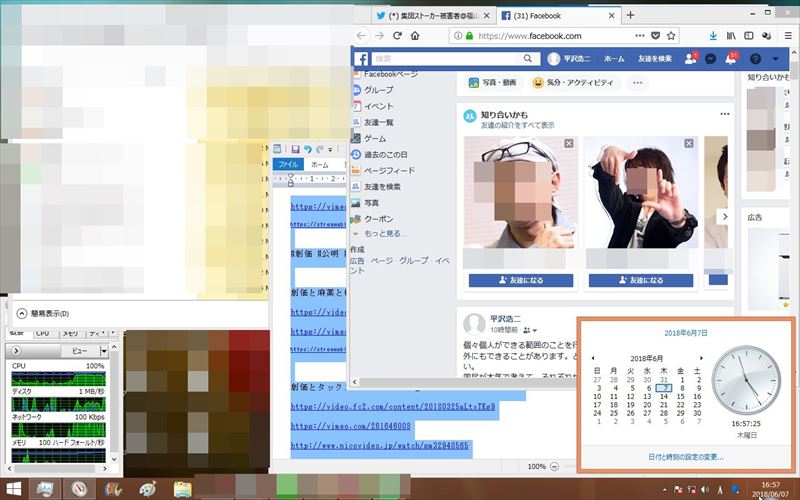Customize Word quick access toolbar dropdown
The width and height of the screenshot is (800, 500).
pyautogui.click(x=330, y=149)
